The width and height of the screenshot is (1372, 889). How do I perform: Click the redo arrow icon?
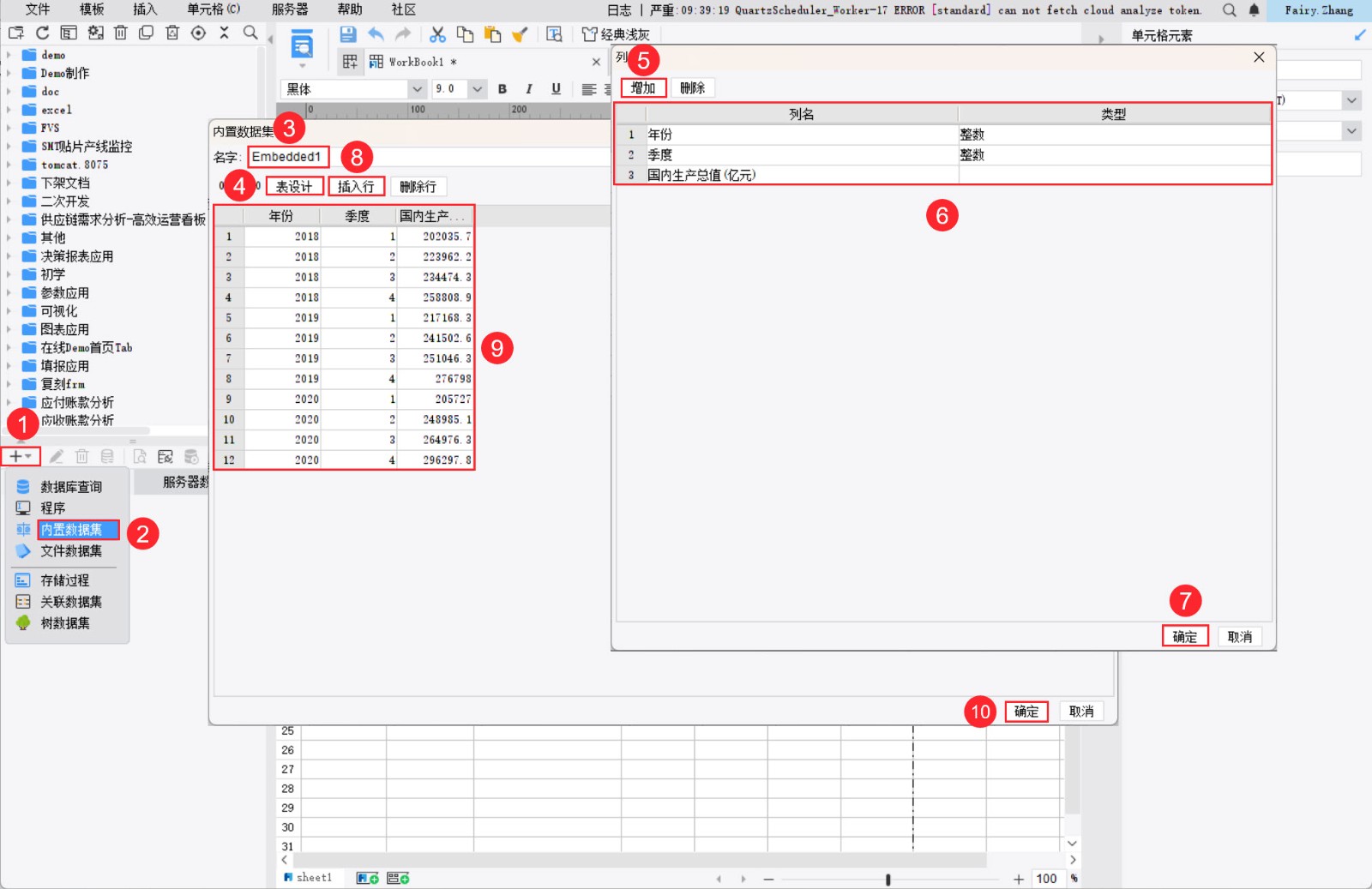point(403,34)
